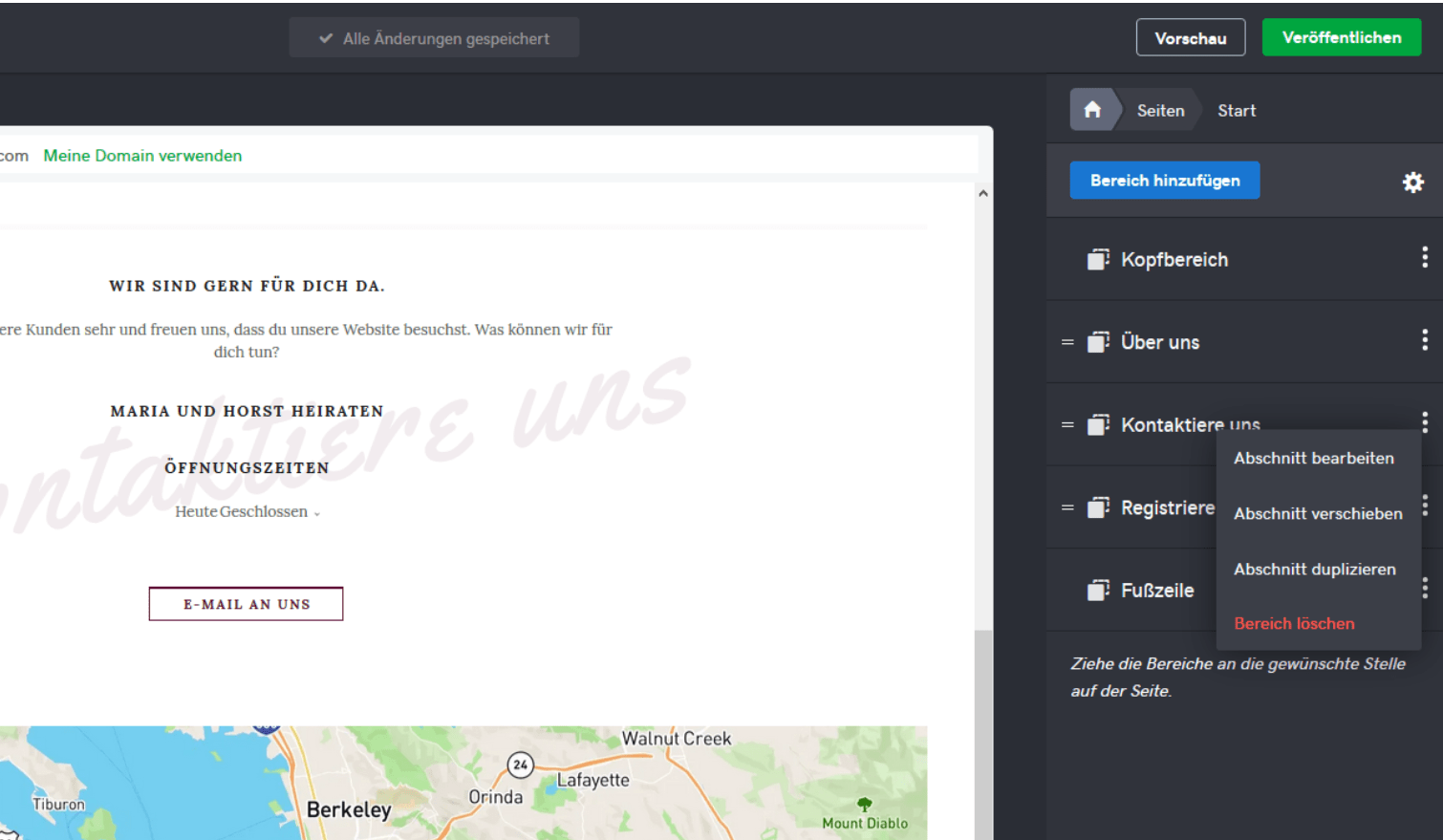Click the ÖFFNUNGSZEITEN heading
This screenshot has width=1443, height=840.
coord(247,467)
